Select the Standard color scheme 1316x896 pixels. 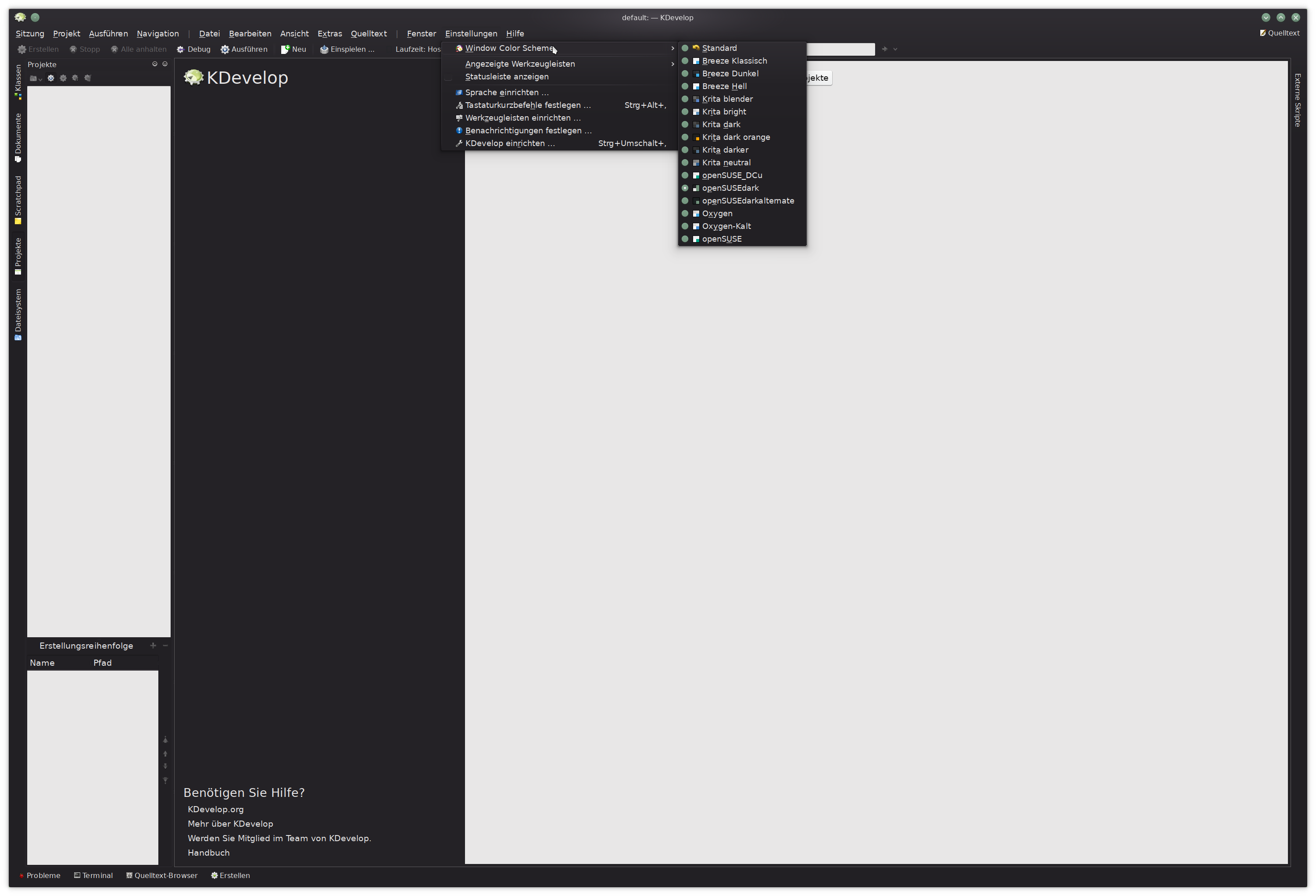[x=742, y=48]
